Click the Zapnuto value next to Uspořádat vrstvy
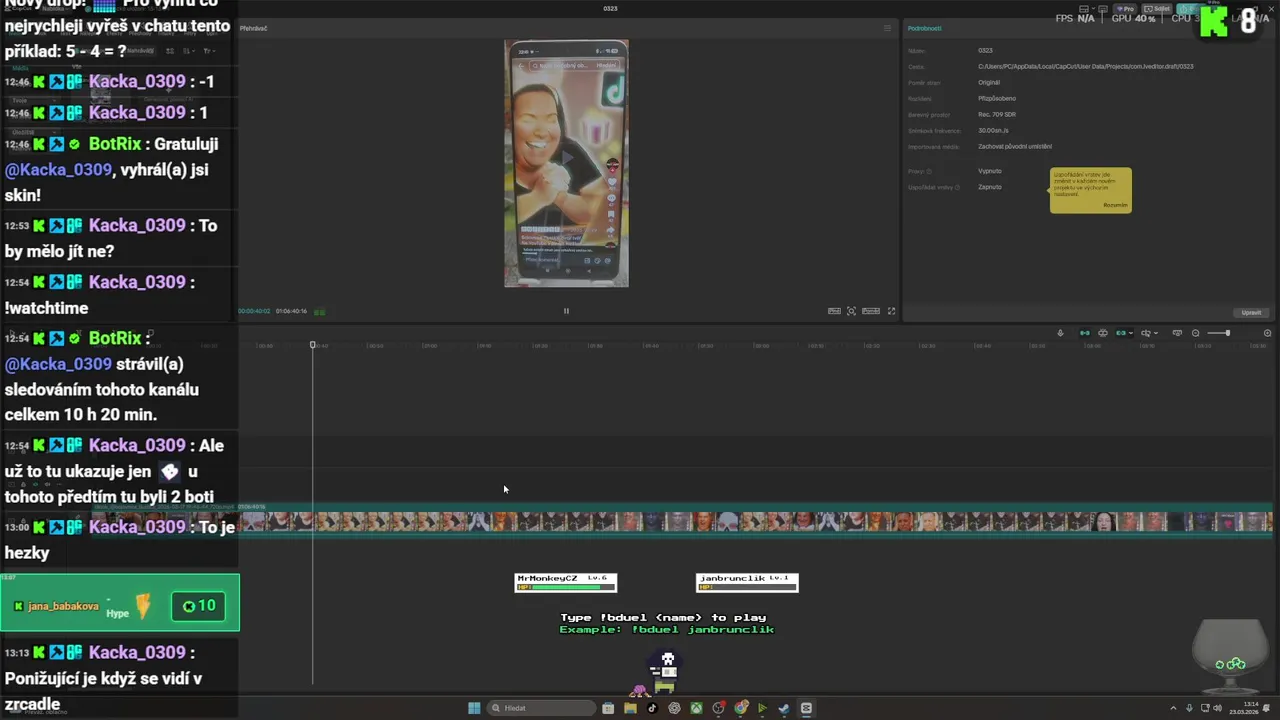Screen dimensions: 1280x720 (990, 187)
